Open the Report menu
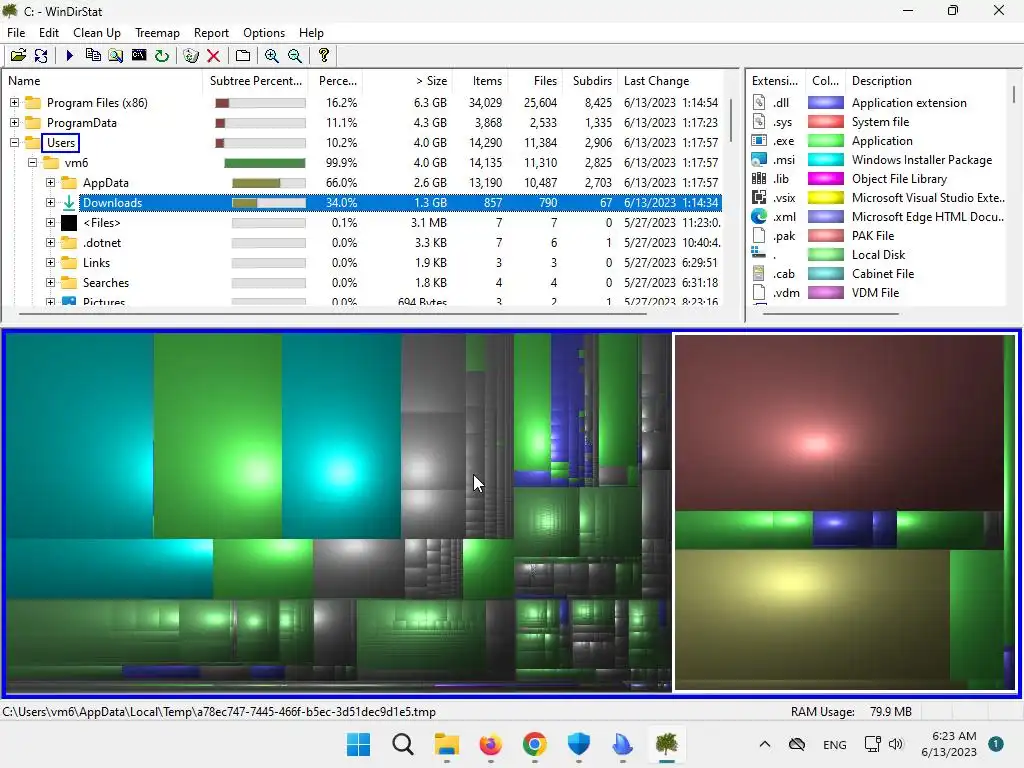This screenshot has height=768, width=1024. click(x=211, y=33)
